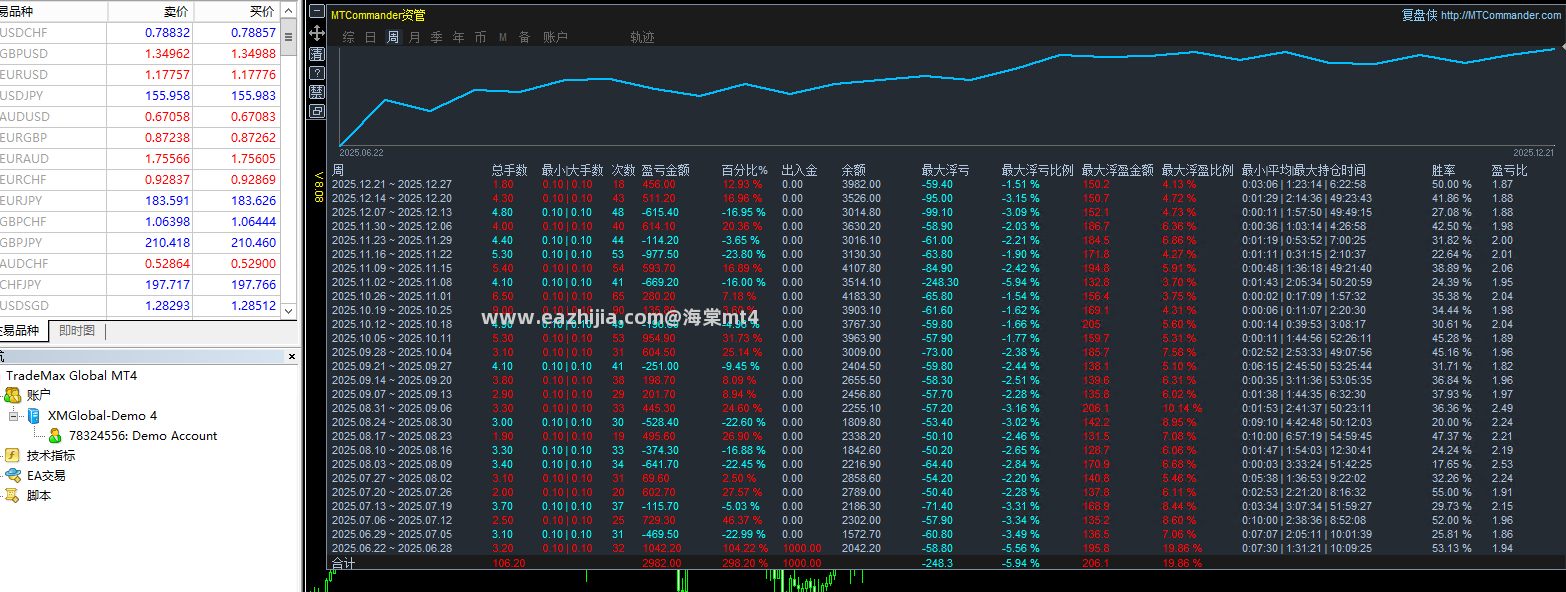Screen dimensions: 1566x592
Task: Switch to the 币 currency tab
Action: pos(480,37)
